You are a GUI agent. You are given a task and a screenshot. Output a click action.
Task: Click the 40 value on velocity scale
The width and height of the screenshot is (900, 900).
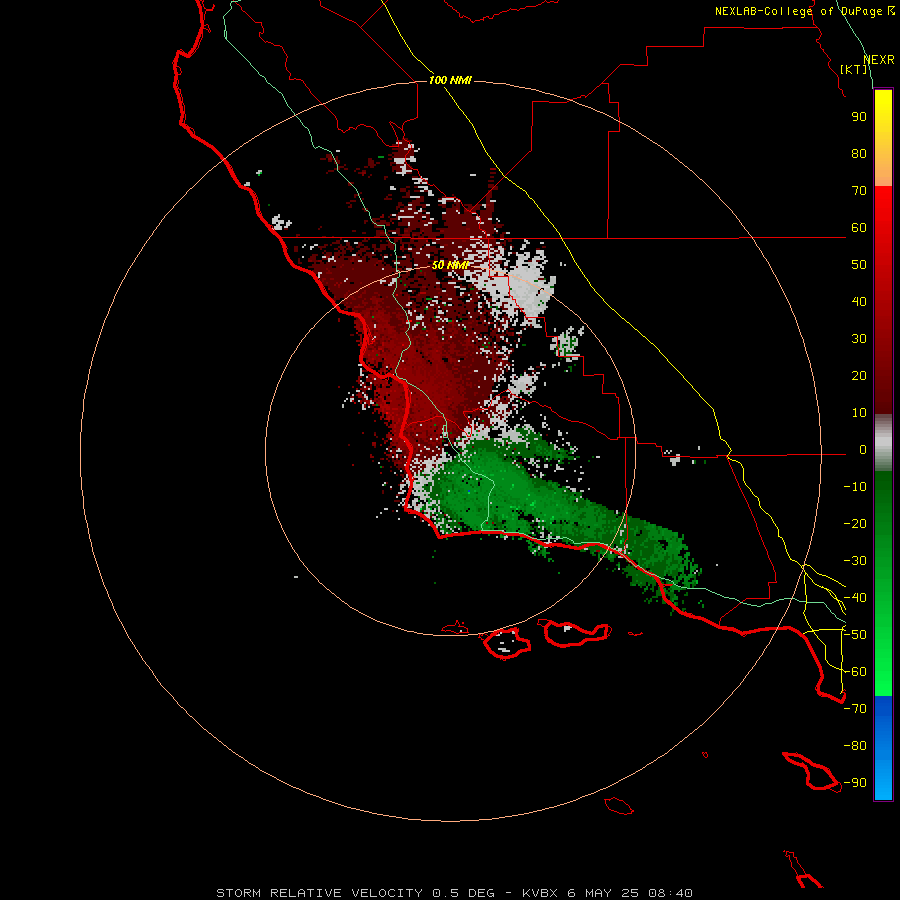(x=859, y=302)
